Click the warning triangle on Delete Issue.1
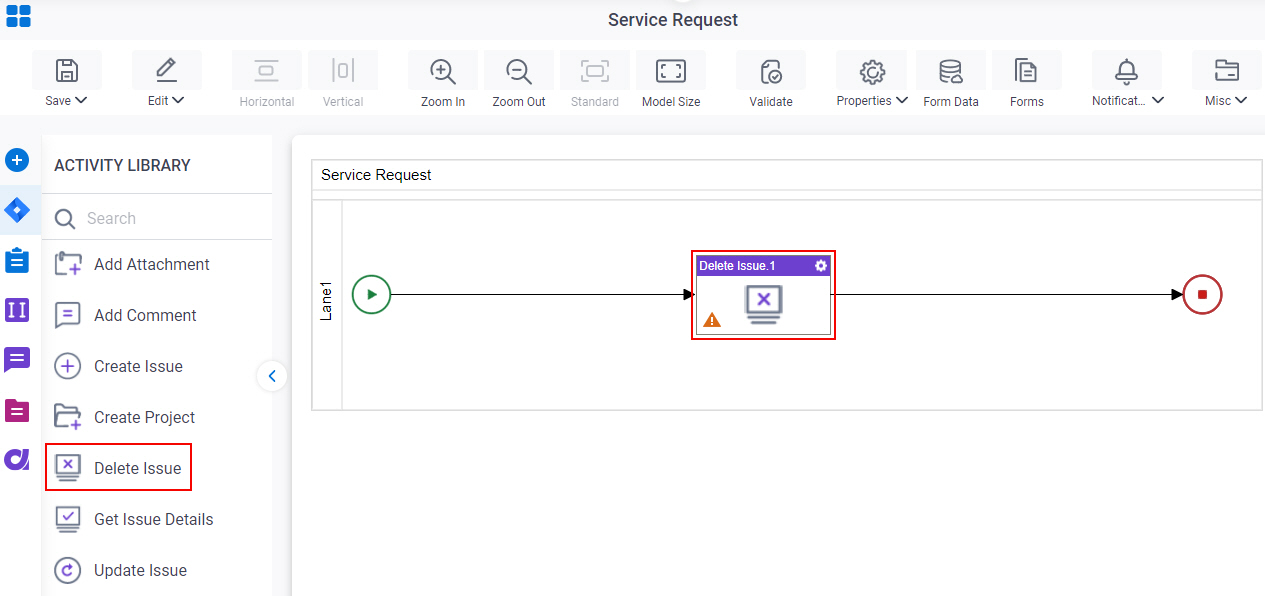Image resolution: width=1265 pixels, height=596 pixels. tap(712, 320)
